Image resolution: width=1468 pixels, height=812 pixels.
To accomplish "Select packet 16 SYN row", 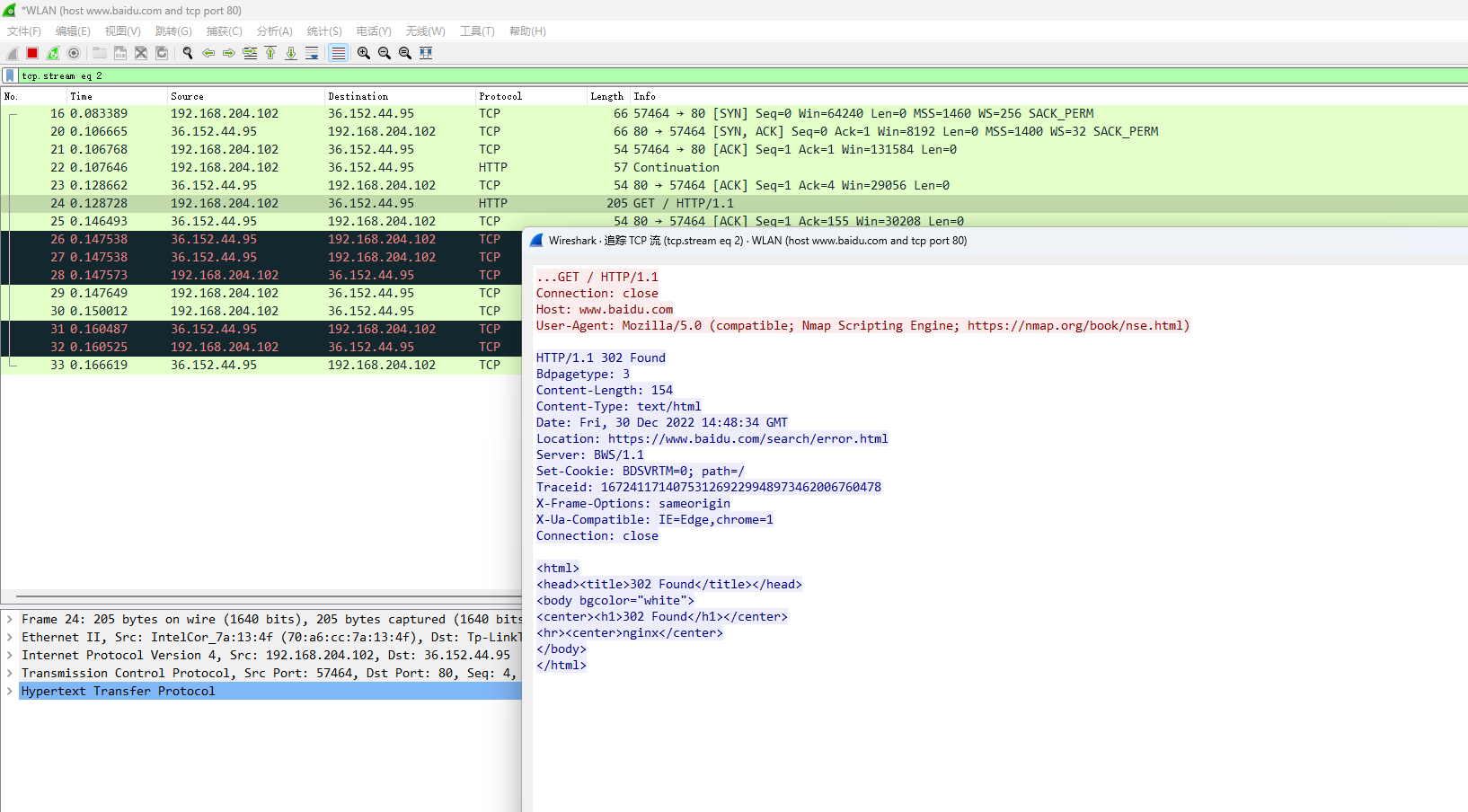I will (734, 113).
